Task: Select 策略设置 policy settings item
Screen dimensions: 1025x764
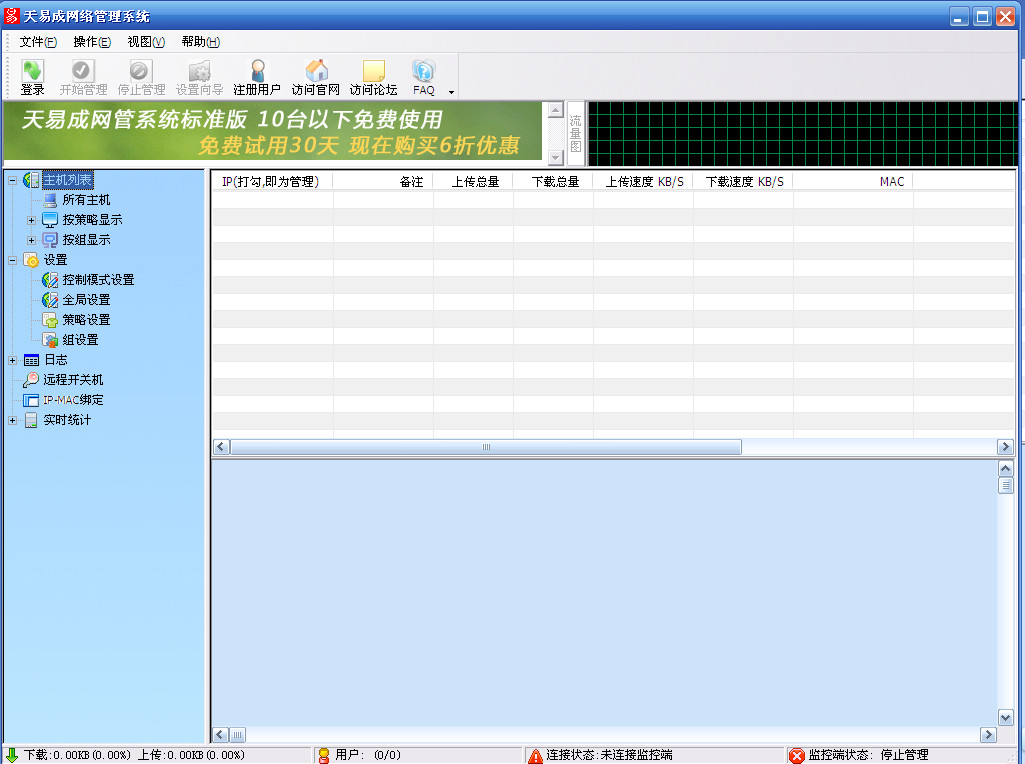Action: pos(86,320)
